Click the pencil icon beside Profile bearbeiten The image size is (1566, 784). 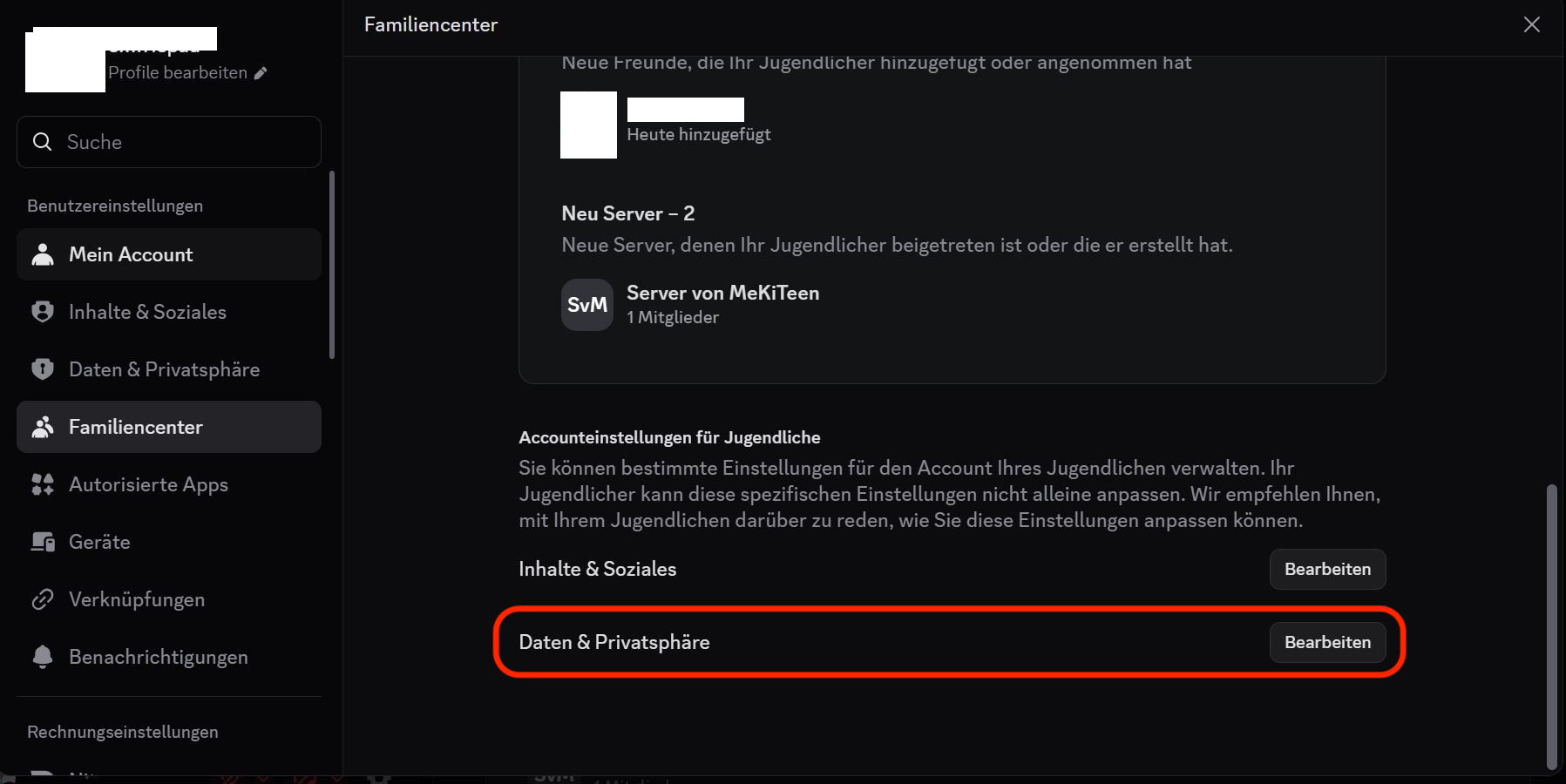pos(261,73)
